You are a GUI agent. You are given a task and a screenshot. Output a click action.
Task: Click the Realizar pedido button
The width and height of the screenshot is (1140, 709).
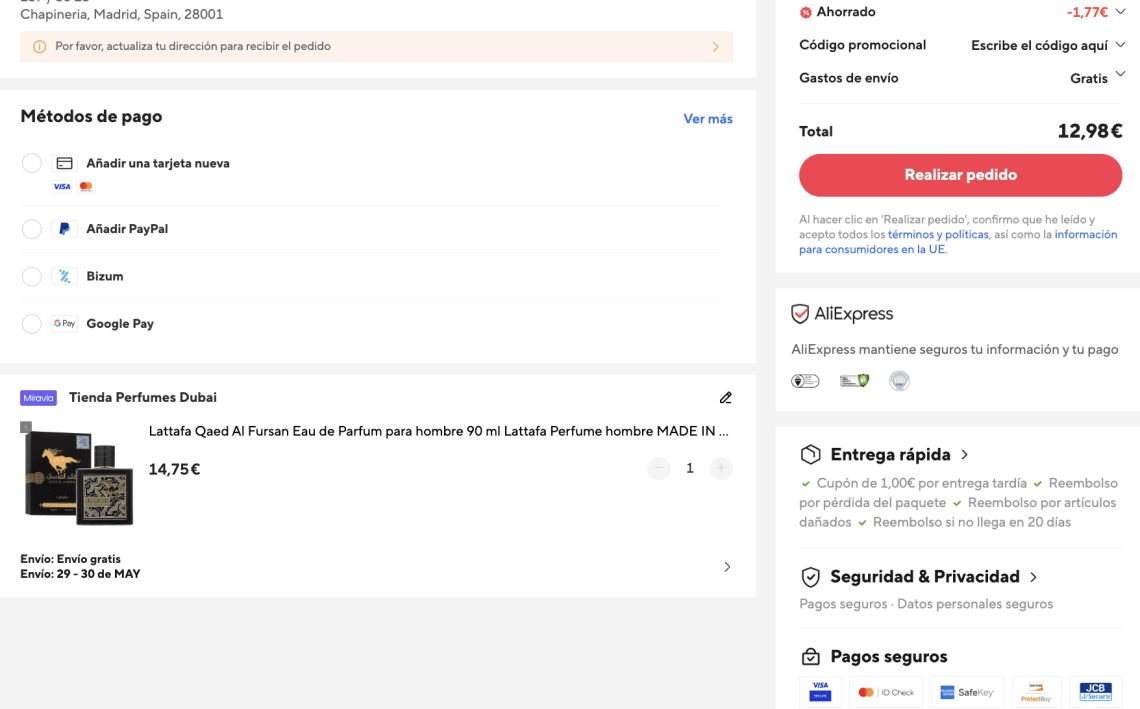click(x=960, y=175)
